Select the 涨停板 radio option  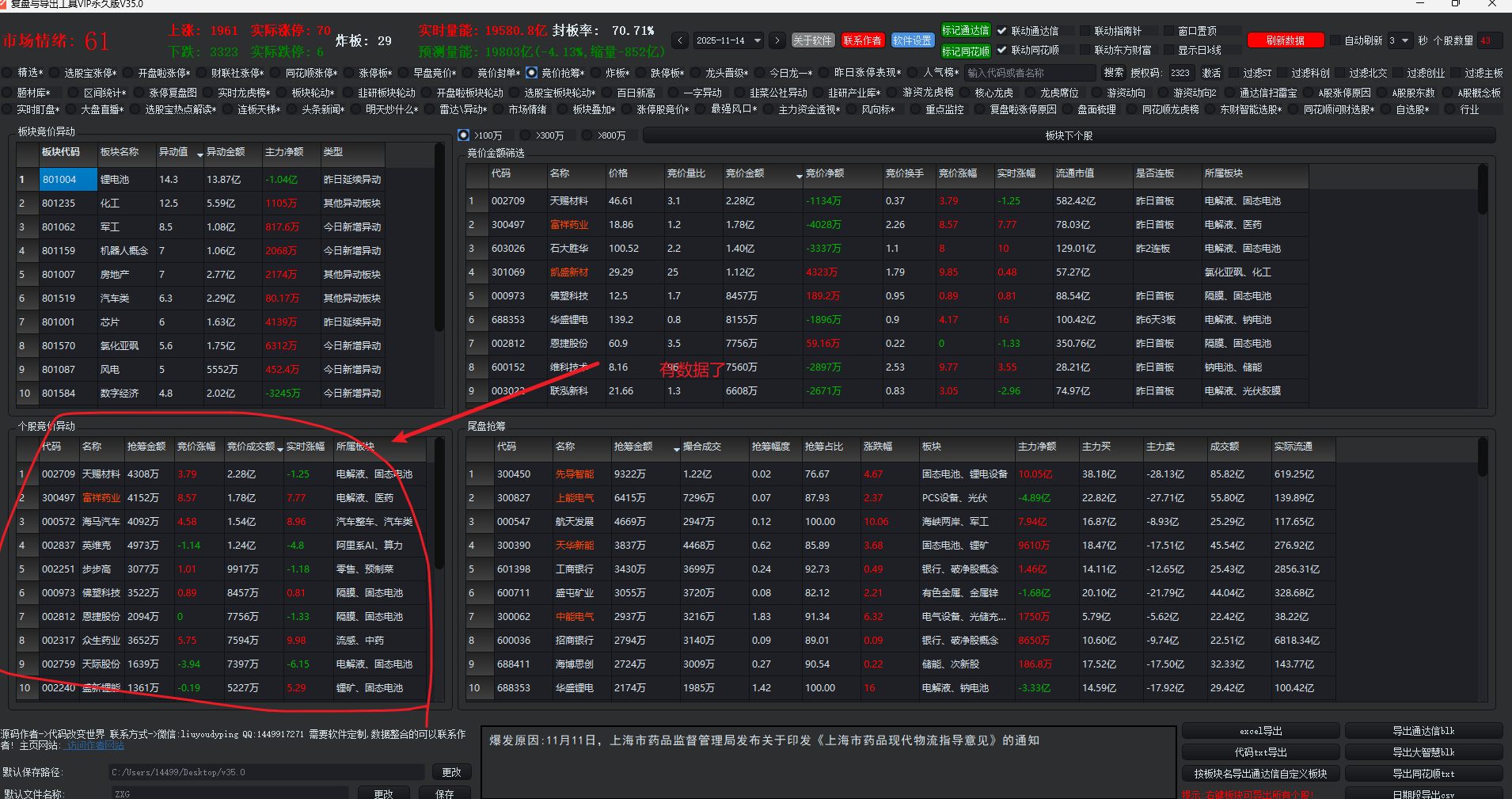(x=349, y=73)
